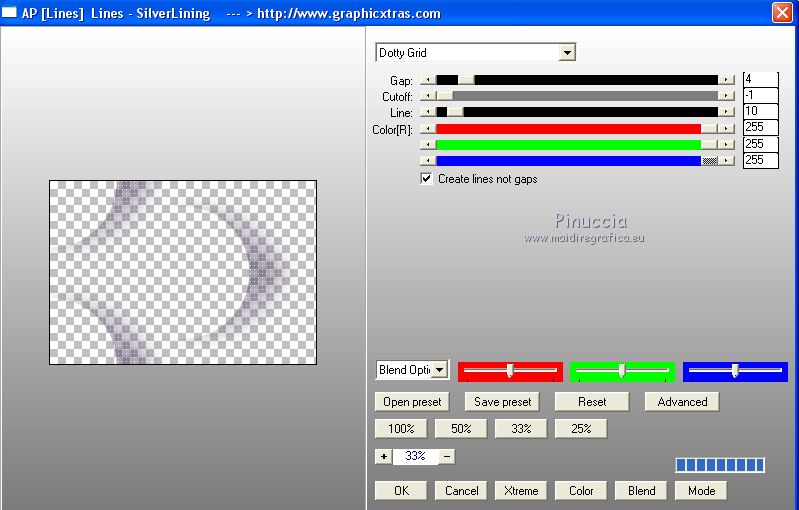Select the Gap value field showing 4
Screen dimensions: 799x510
[x=760, y=79]
